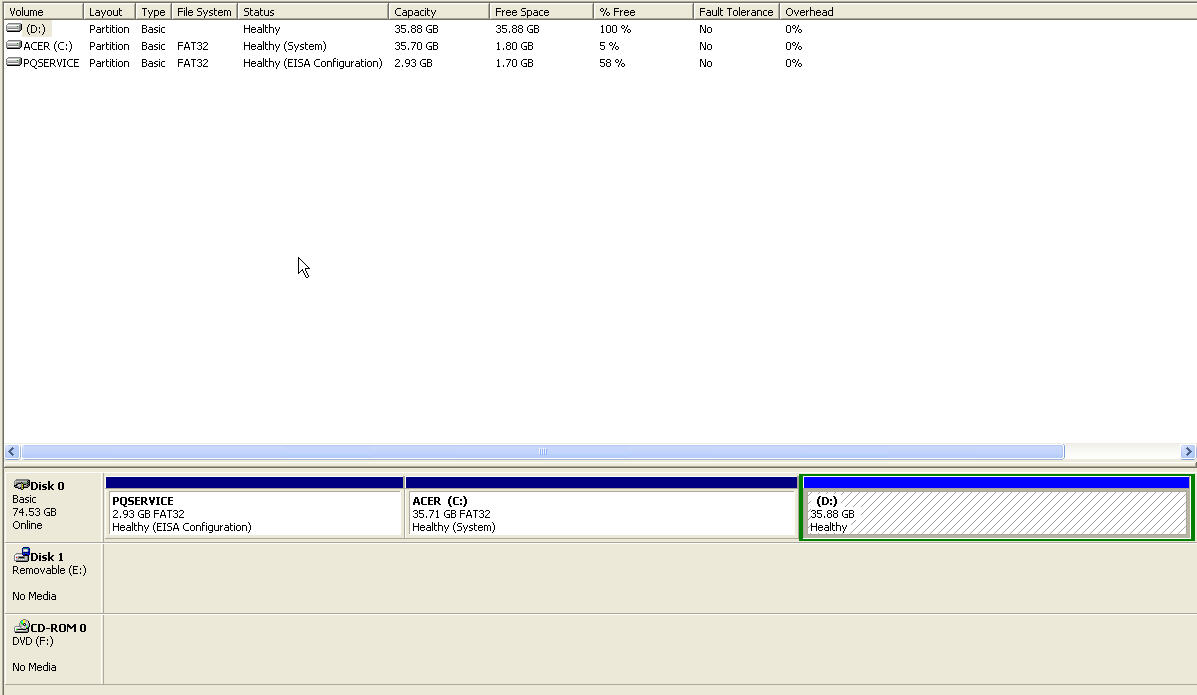Click the ACER (C:) volume drive icon
This screenshot has height=695, width=1197.
tap(14, 45)
